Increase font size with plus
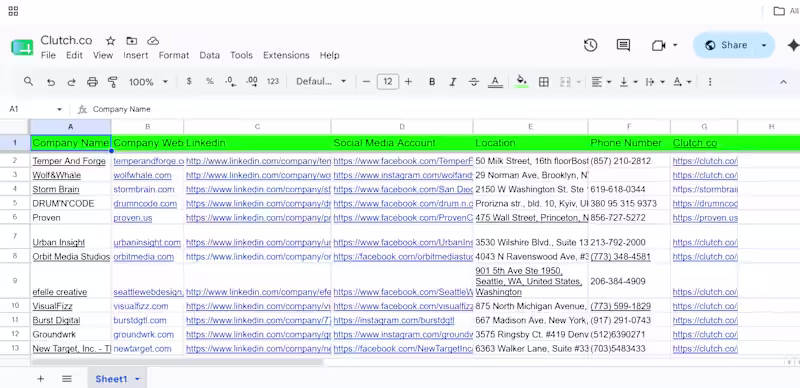This screenshot has width=800, height=388. click(x=408, y=82)
